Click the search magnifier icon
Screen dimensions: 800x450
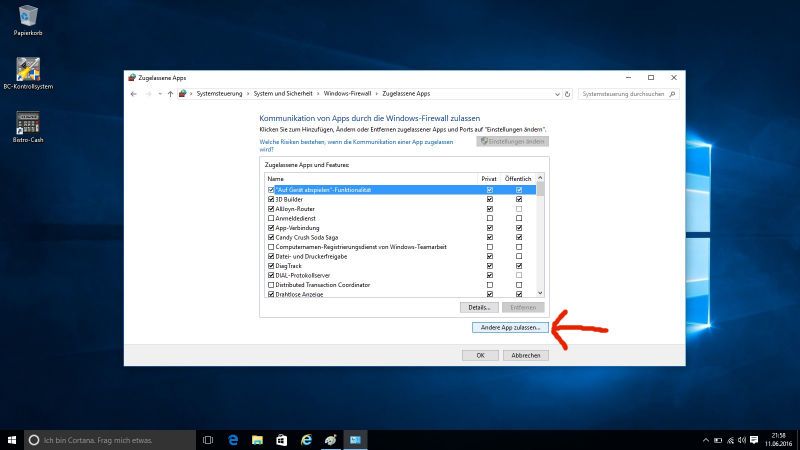click(x=672, y=94)
